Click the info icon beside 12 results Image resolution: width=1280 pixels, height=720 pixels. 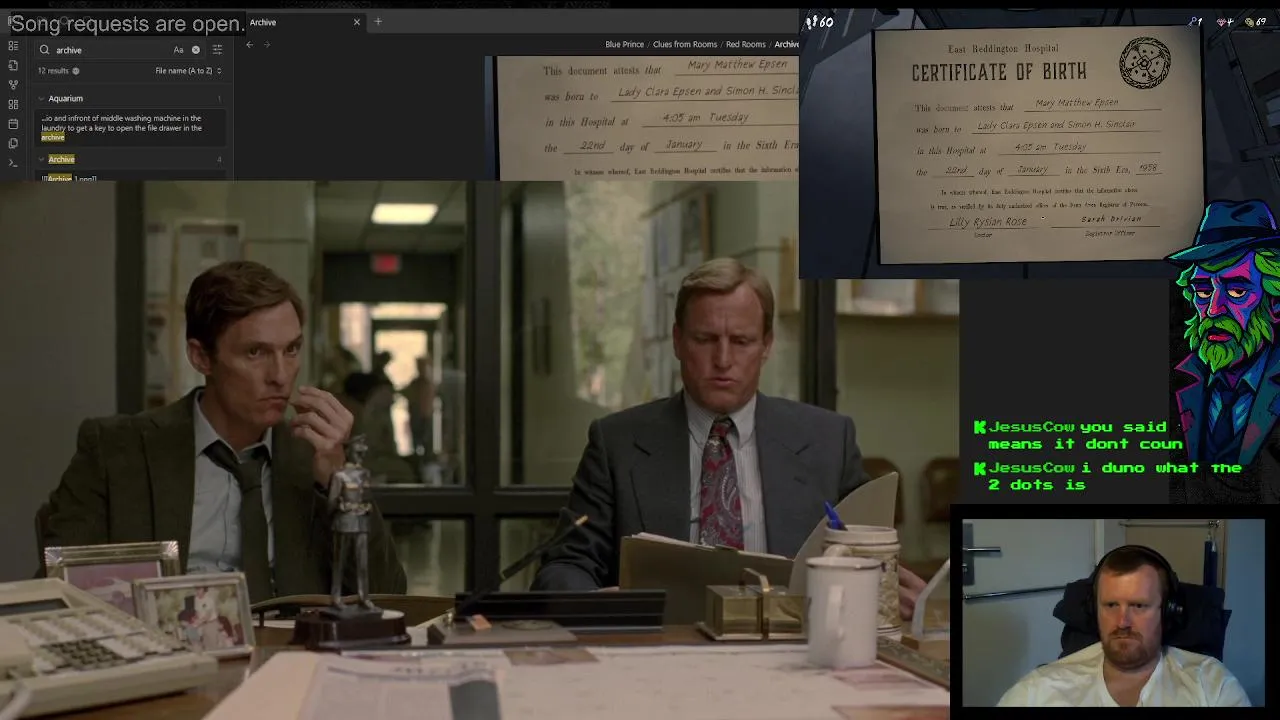[76, 71]
